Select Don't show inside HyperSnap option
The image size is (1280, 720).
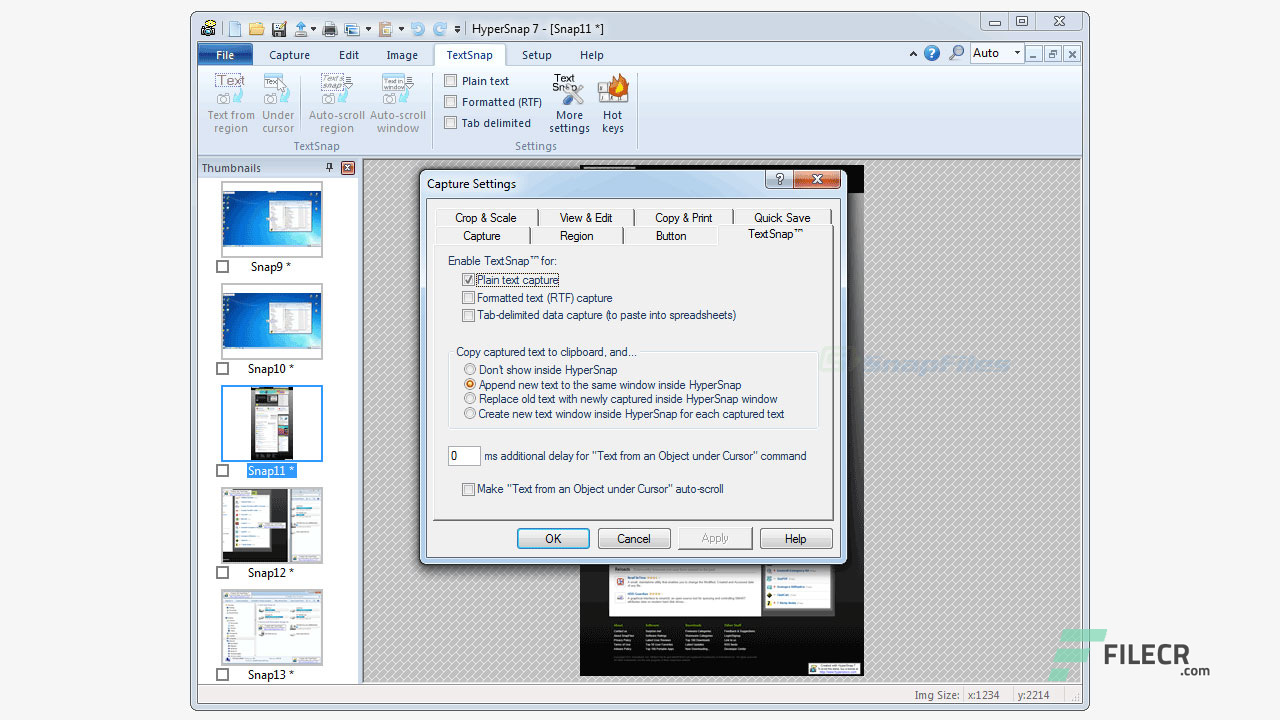(470, 370)
